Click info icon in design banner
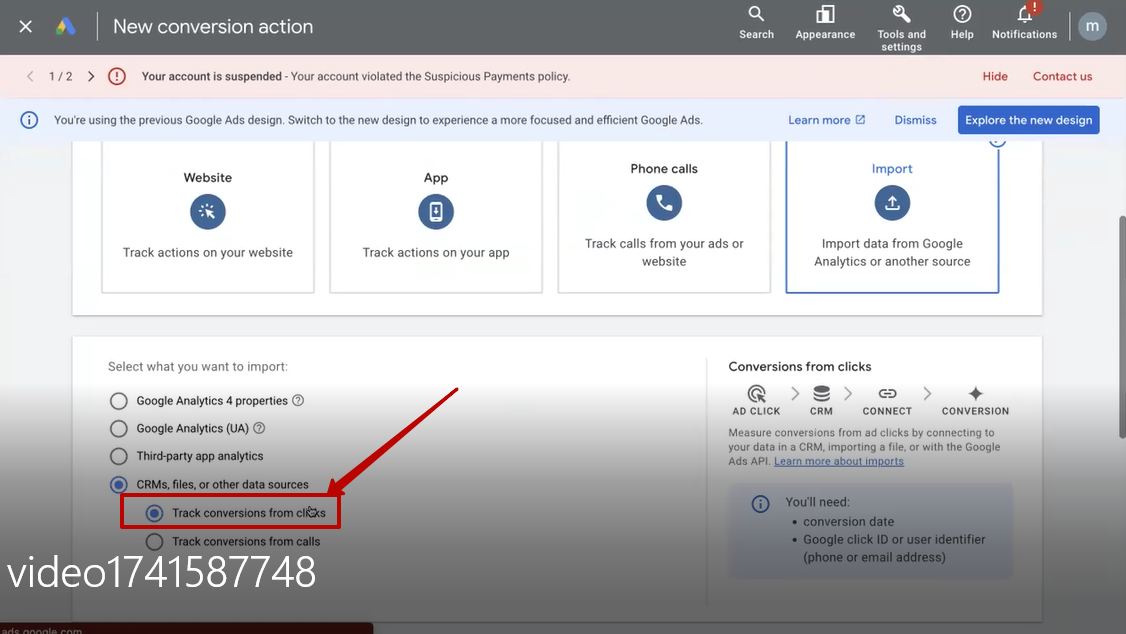Viewport: 1126px width, 634px height. (29, 120)
